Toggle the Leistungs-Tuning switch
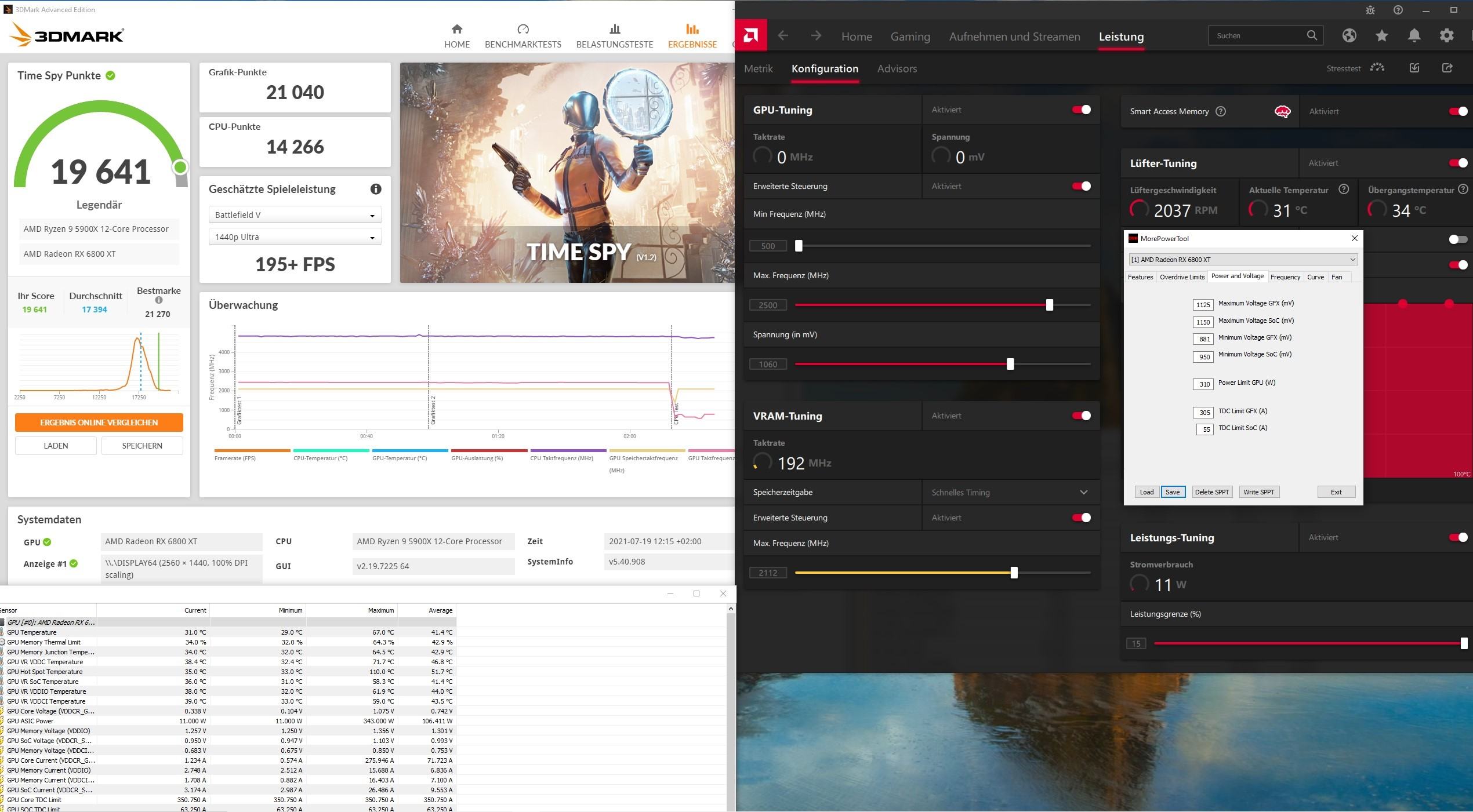The image size is (1473, 812). pos(1457,537)
